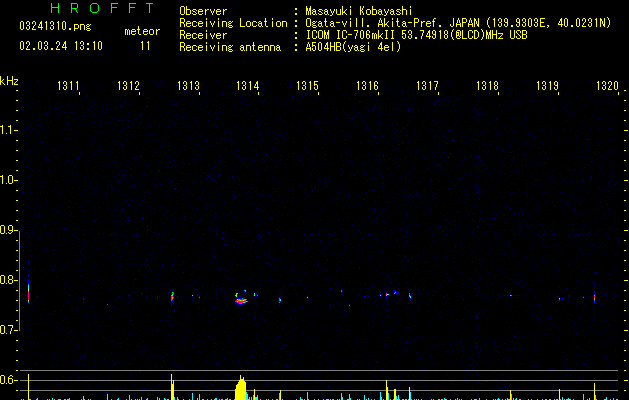This screenshot has height=400, width=629.
Task: Click the 0.7 kHz frequency label
Action: (8, 330)
